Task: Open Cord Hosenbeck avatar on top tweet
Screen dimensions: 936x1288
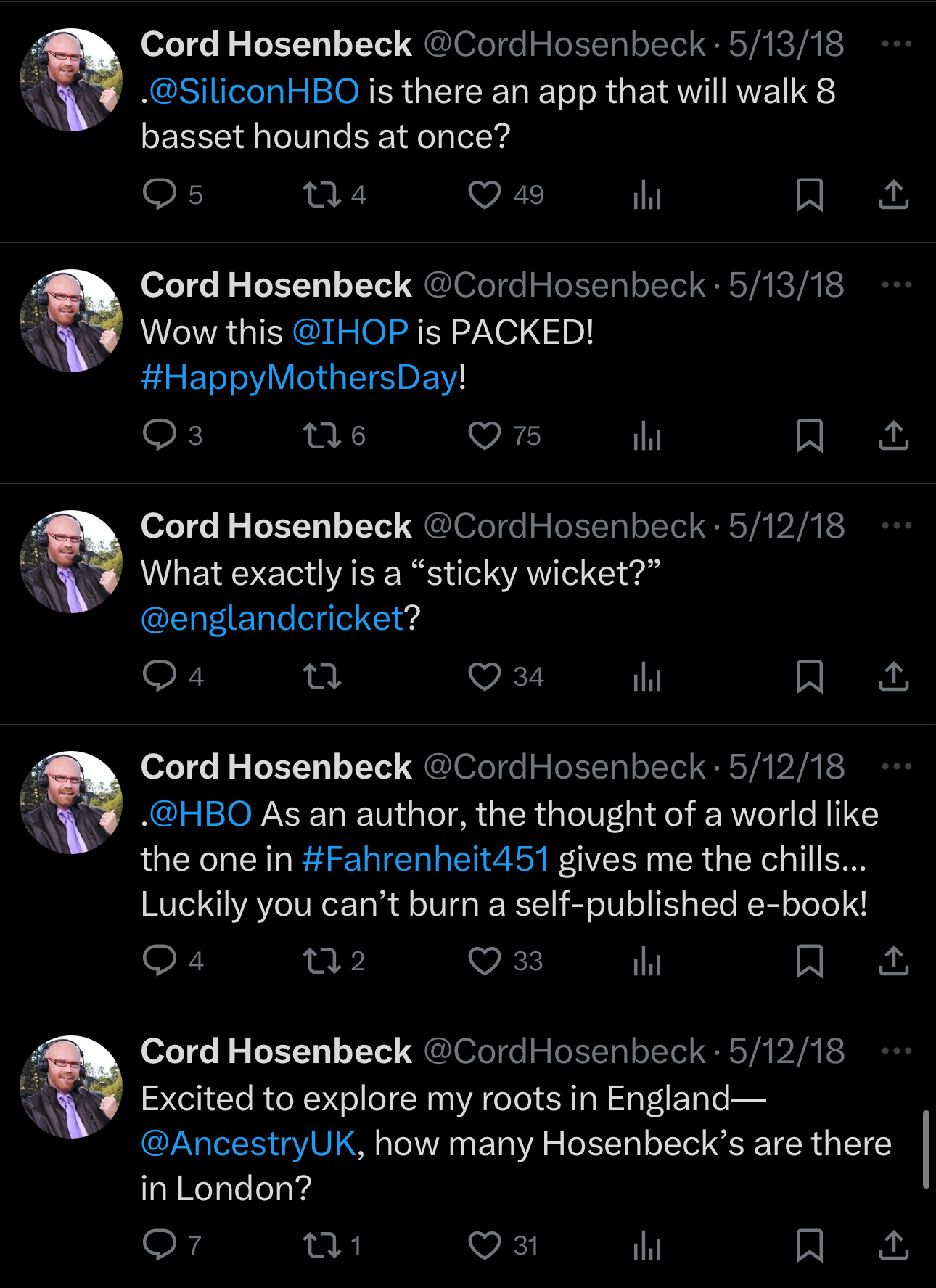Action: [71, 80]
